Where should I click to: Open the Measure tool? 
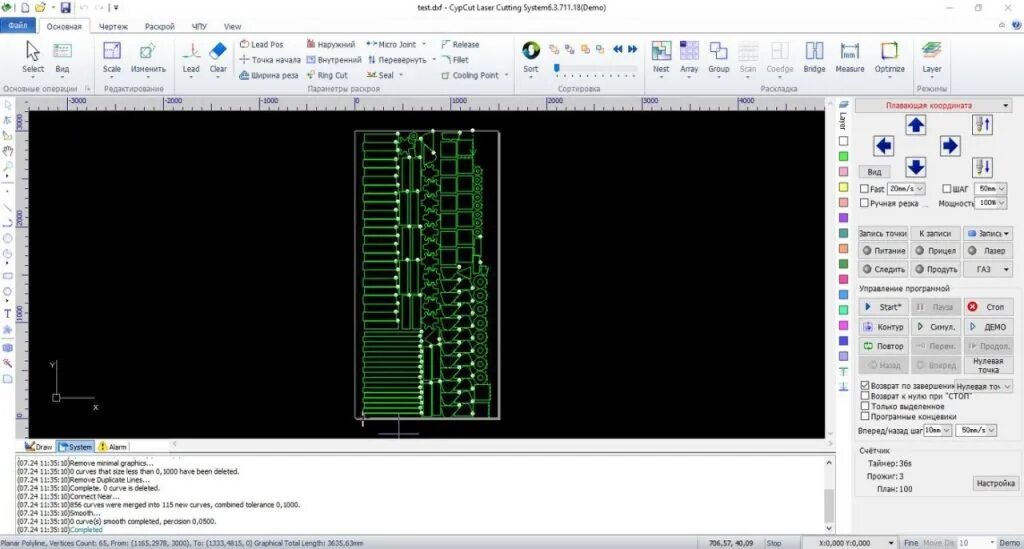(850, 57)
